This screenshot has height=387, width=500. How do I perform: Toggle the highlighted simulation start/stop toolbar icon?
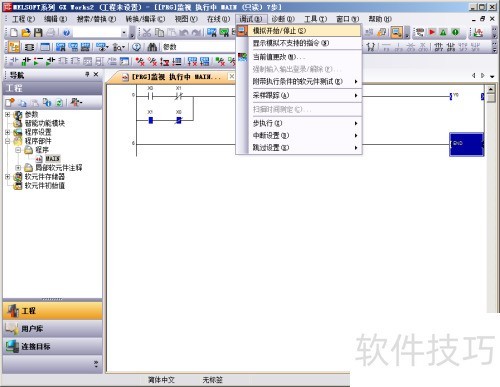tap(396, 32)
